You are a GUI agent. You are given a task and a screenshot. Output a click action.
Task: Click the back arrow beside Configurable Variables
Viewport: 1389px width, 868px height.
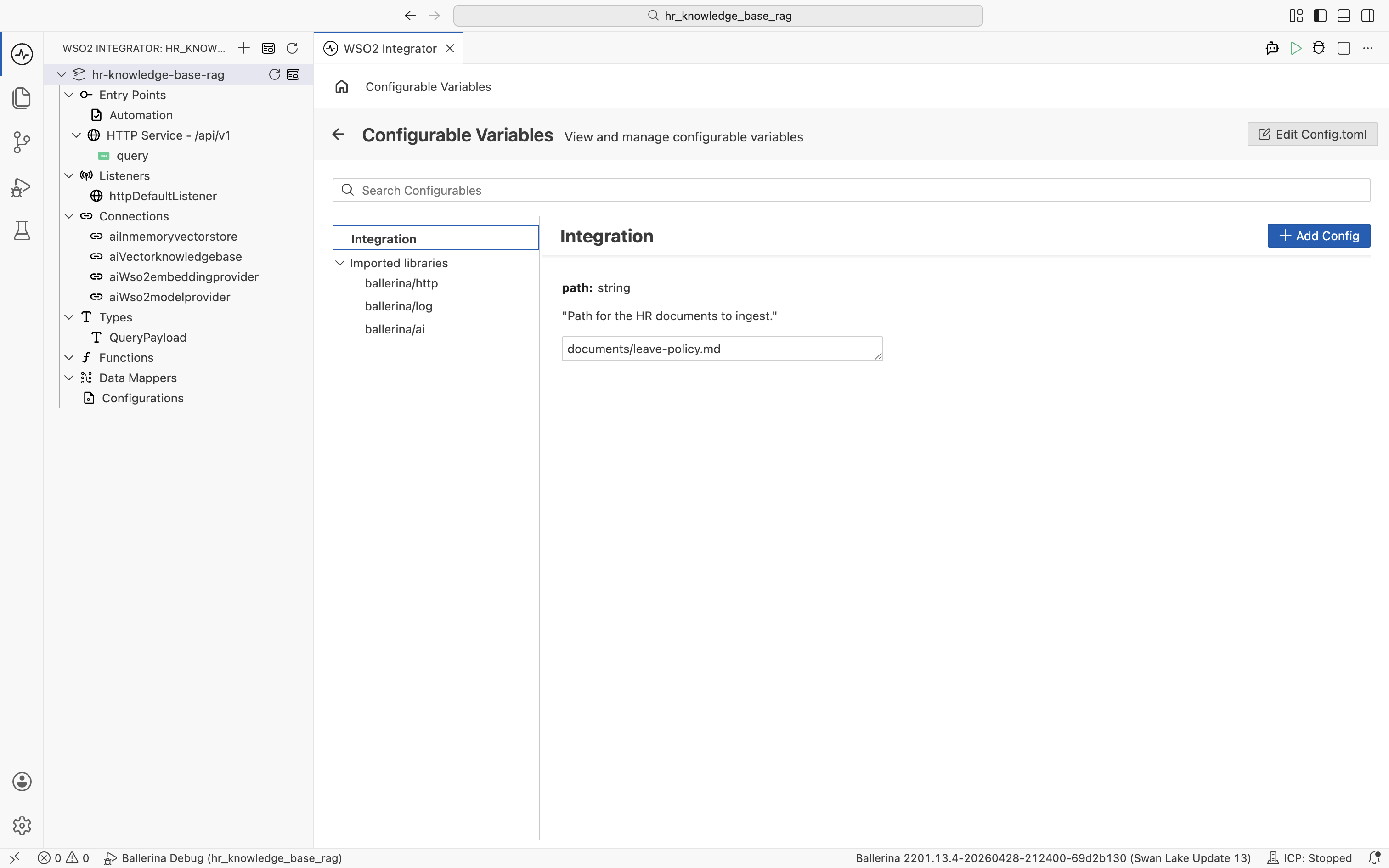(x=338, y=134)
